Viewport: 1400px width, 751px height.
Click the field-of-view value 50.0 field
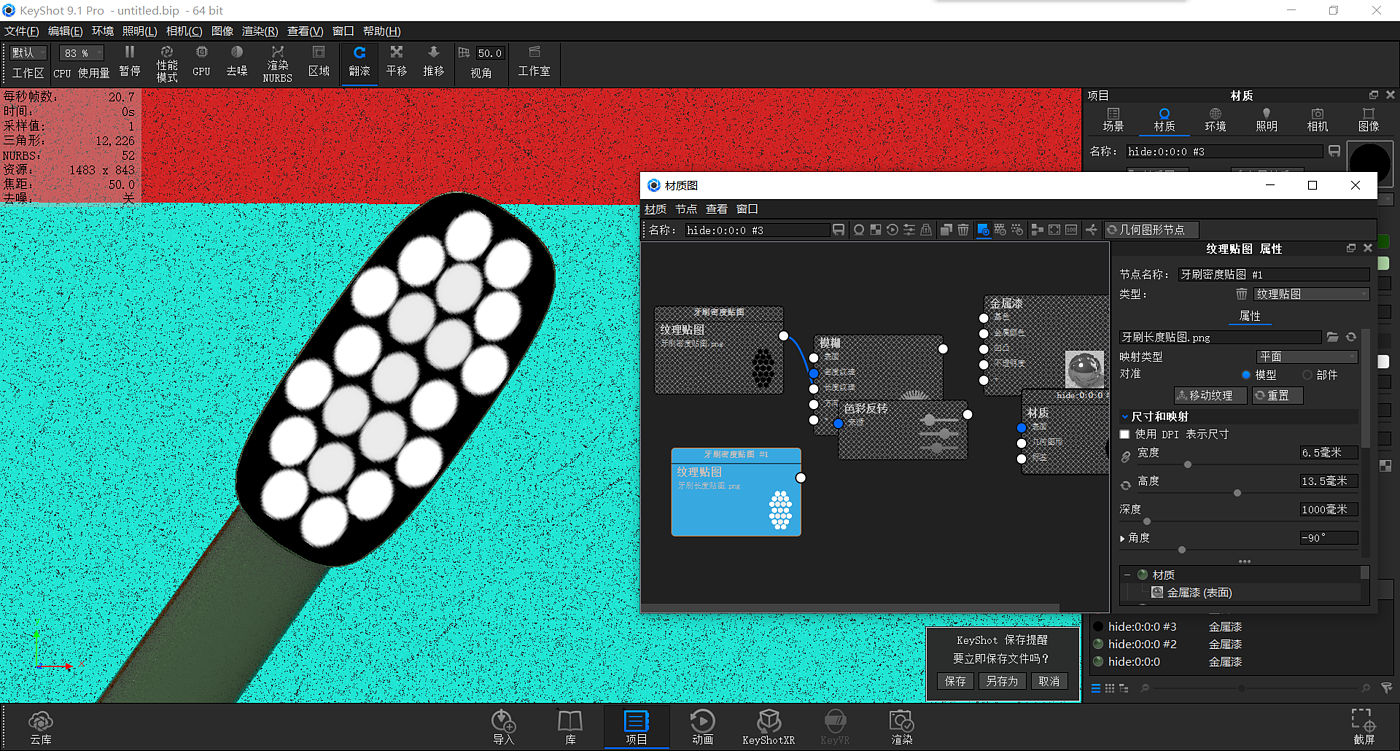(x=490, y=53)
